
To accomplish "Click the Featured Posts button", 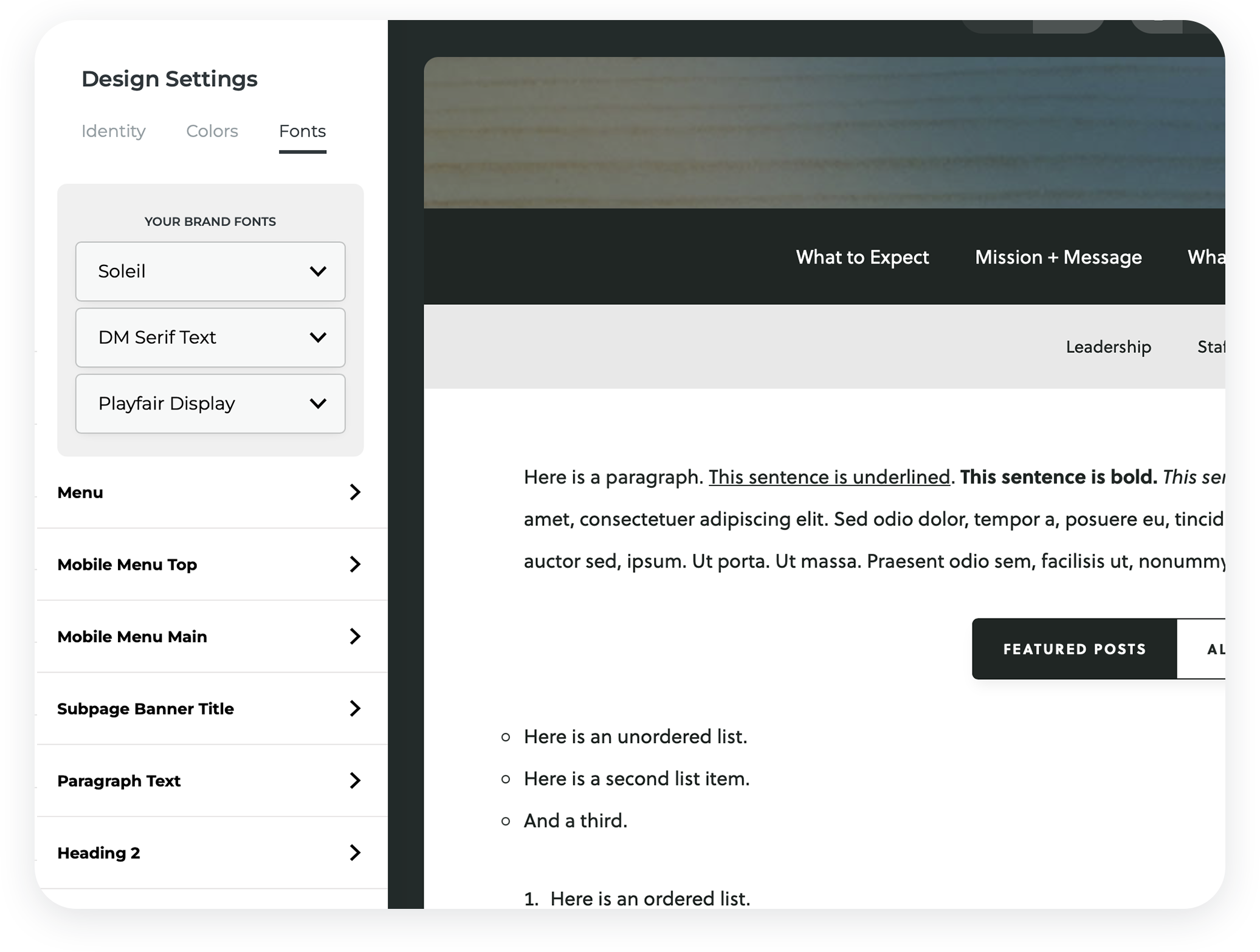I will (x=1074, y=649).
